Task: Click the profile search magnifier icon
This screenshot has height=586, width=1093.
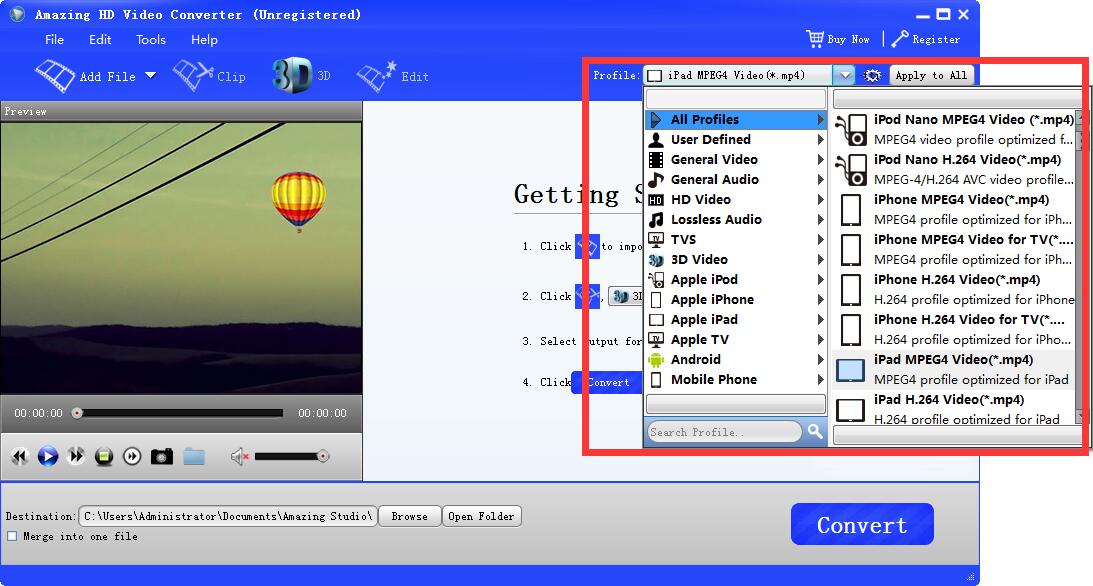Action: click(x=815, y=431)
